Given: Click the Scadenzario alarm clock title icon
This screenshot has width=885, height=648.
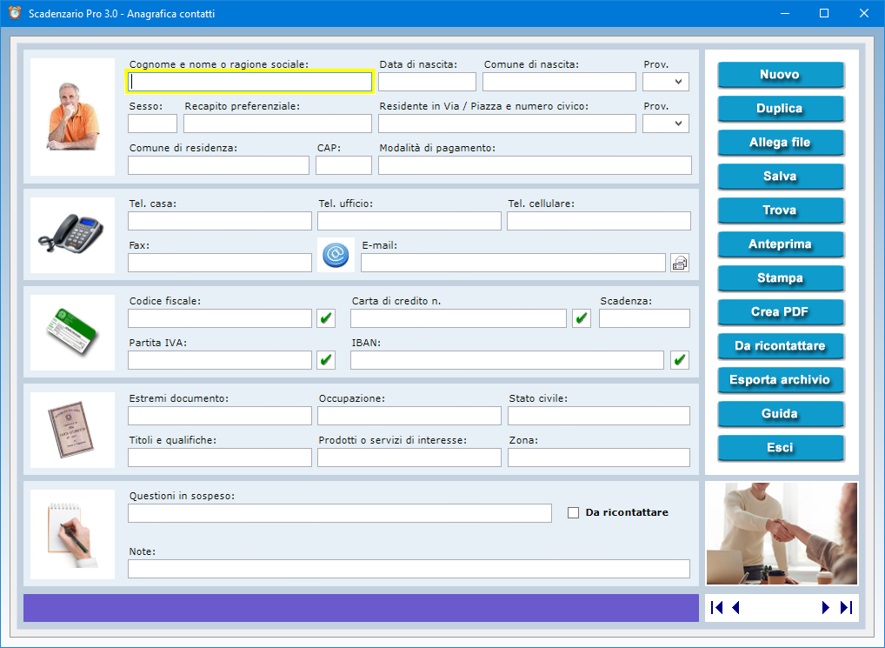Looking at the screenshot, I should (15, 13).
